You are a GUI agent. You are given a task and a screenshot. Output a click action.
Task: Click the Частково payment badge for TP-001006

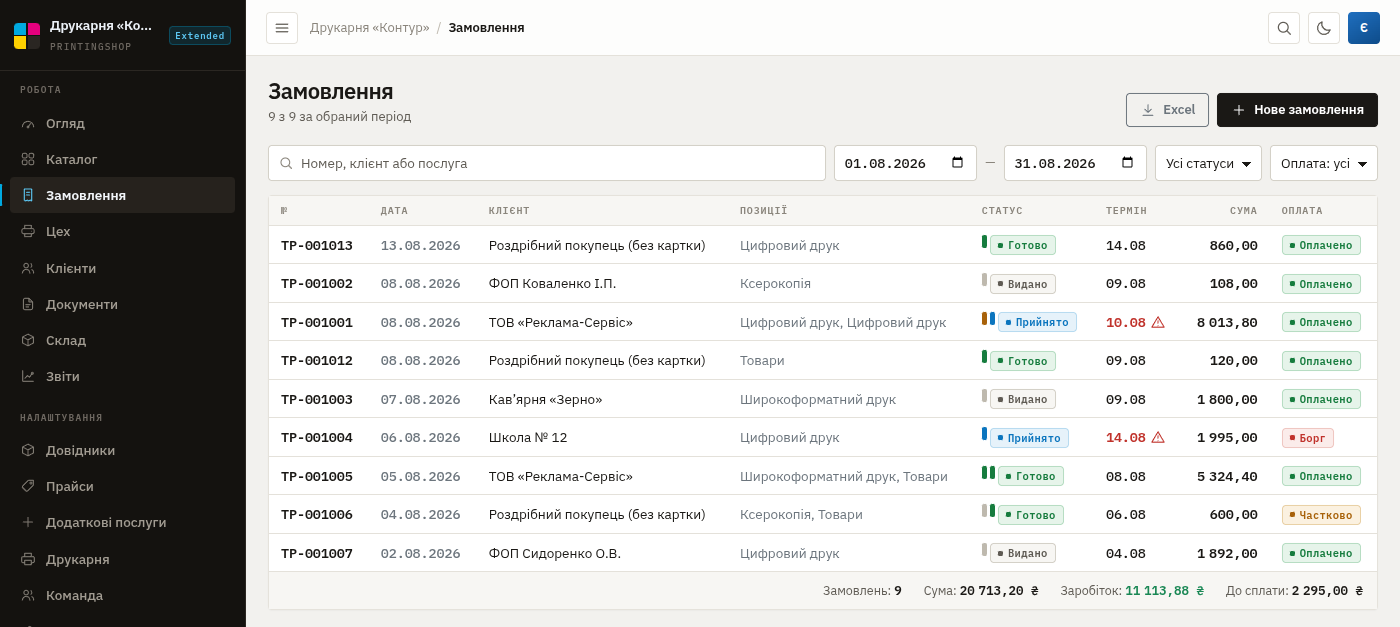coord(1321,515)
